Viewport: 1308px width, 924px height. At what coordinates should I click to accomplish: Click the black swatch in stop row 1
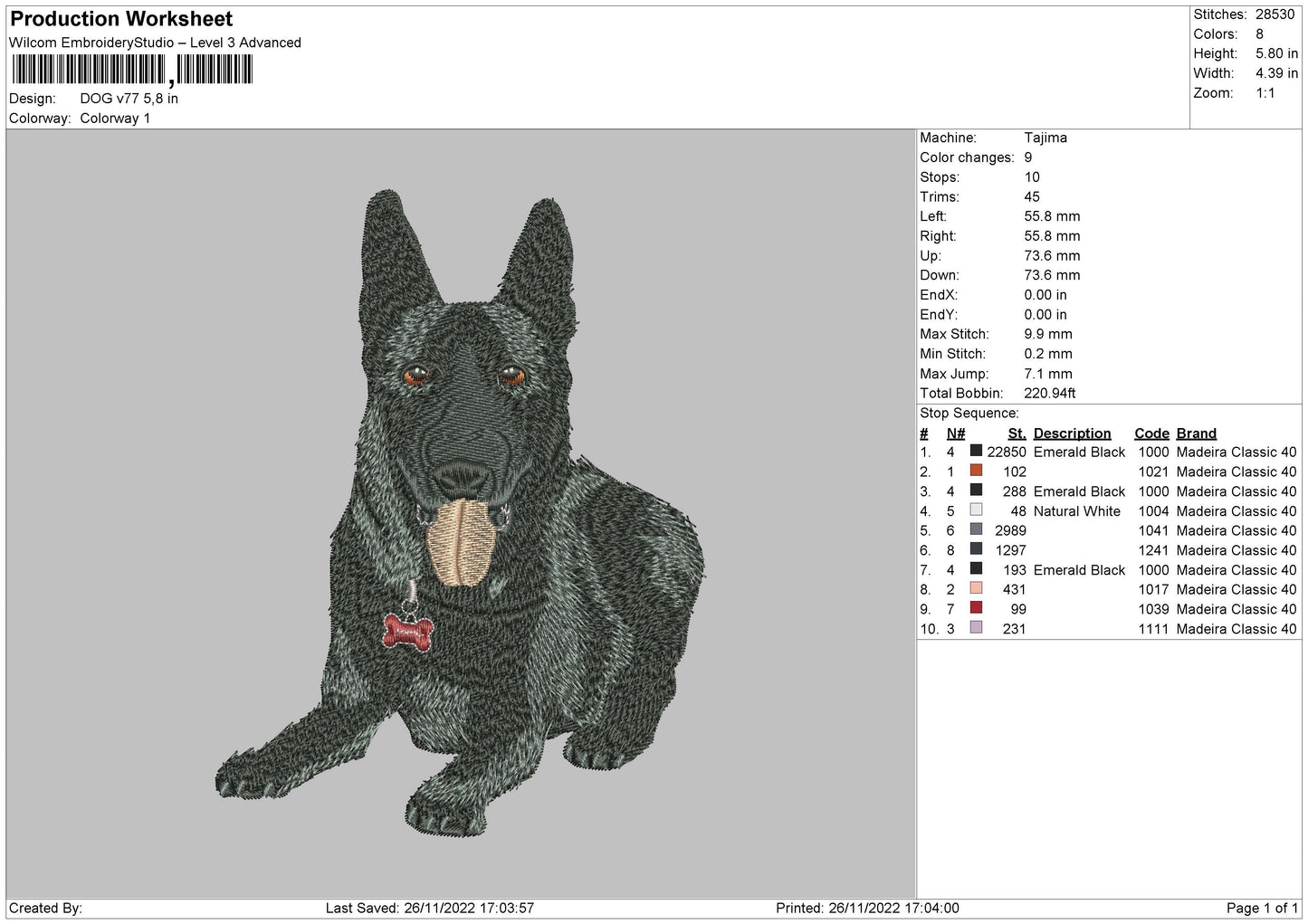click(x=976, y=451)
